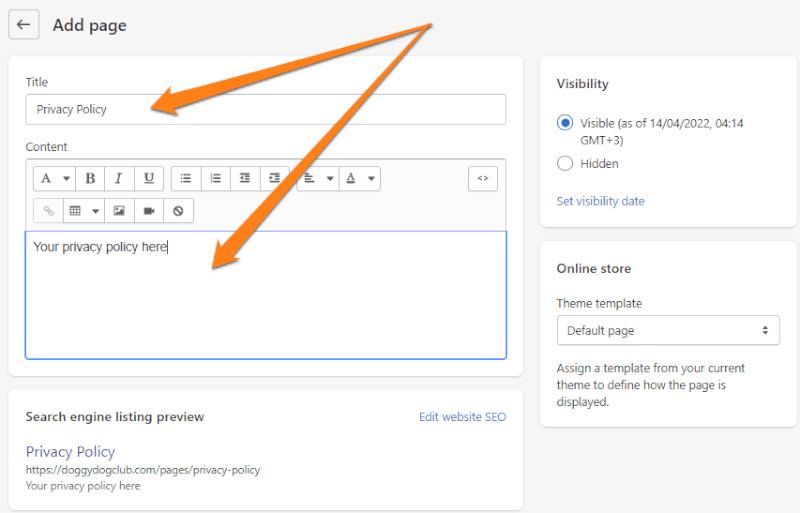Open the text formatting A dropdown
Image resolution: width=800 pixels, height=513 pixels.
(x=55, y=179)
